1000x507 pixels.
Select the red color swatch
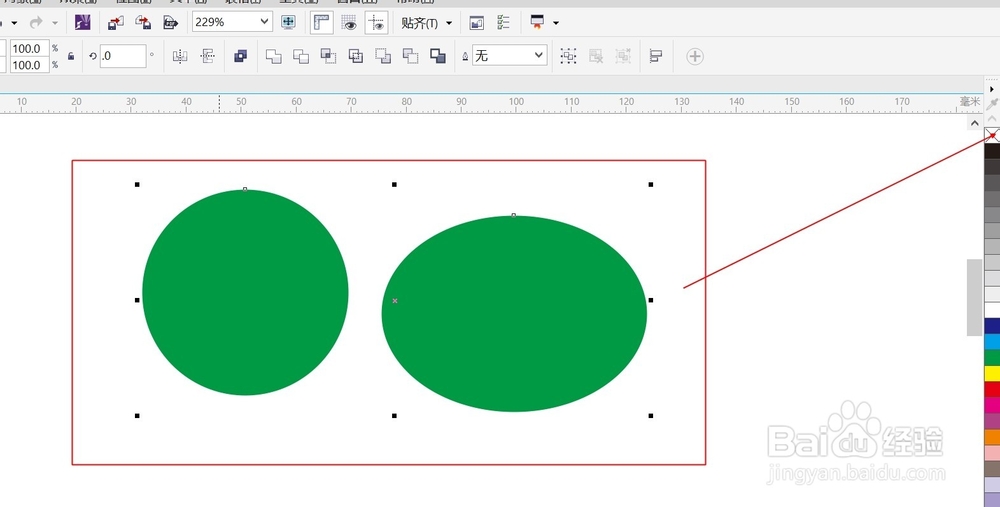tap(992, 389)
